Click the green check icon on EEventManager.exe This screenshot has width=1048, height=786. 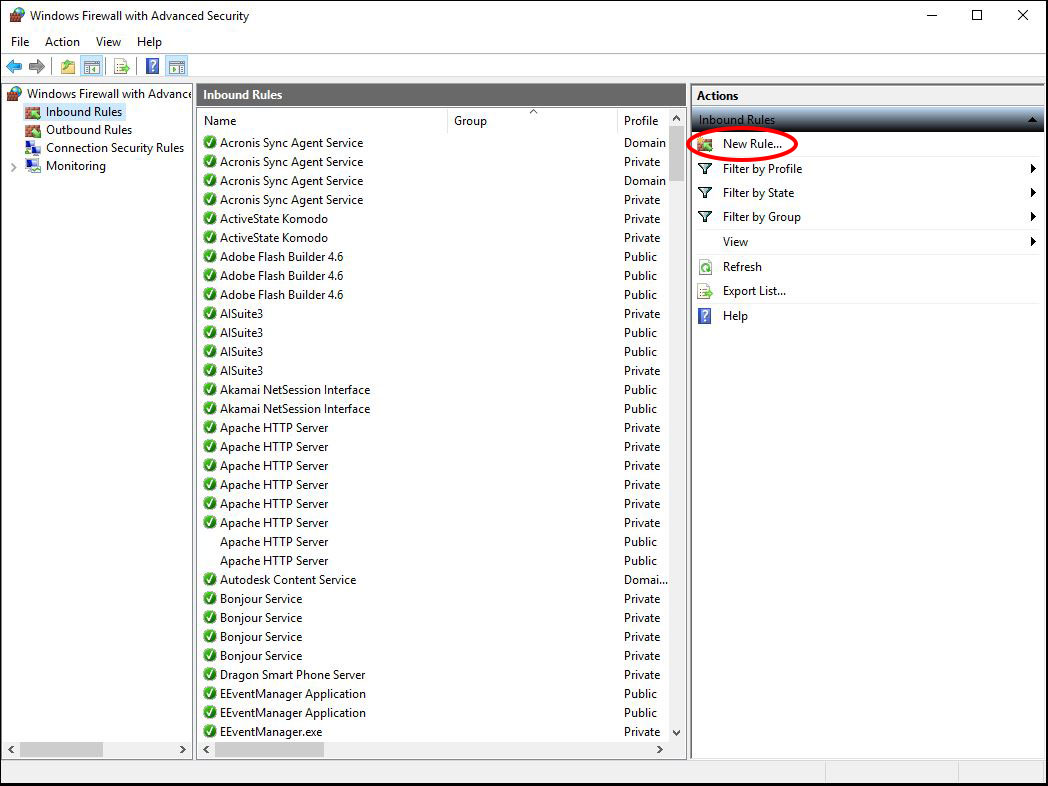click(210, 731)
